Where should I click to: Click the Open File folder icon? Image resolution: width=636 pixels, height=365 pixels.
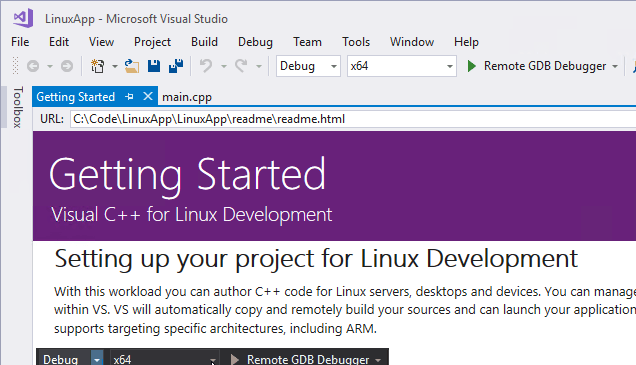131,66
